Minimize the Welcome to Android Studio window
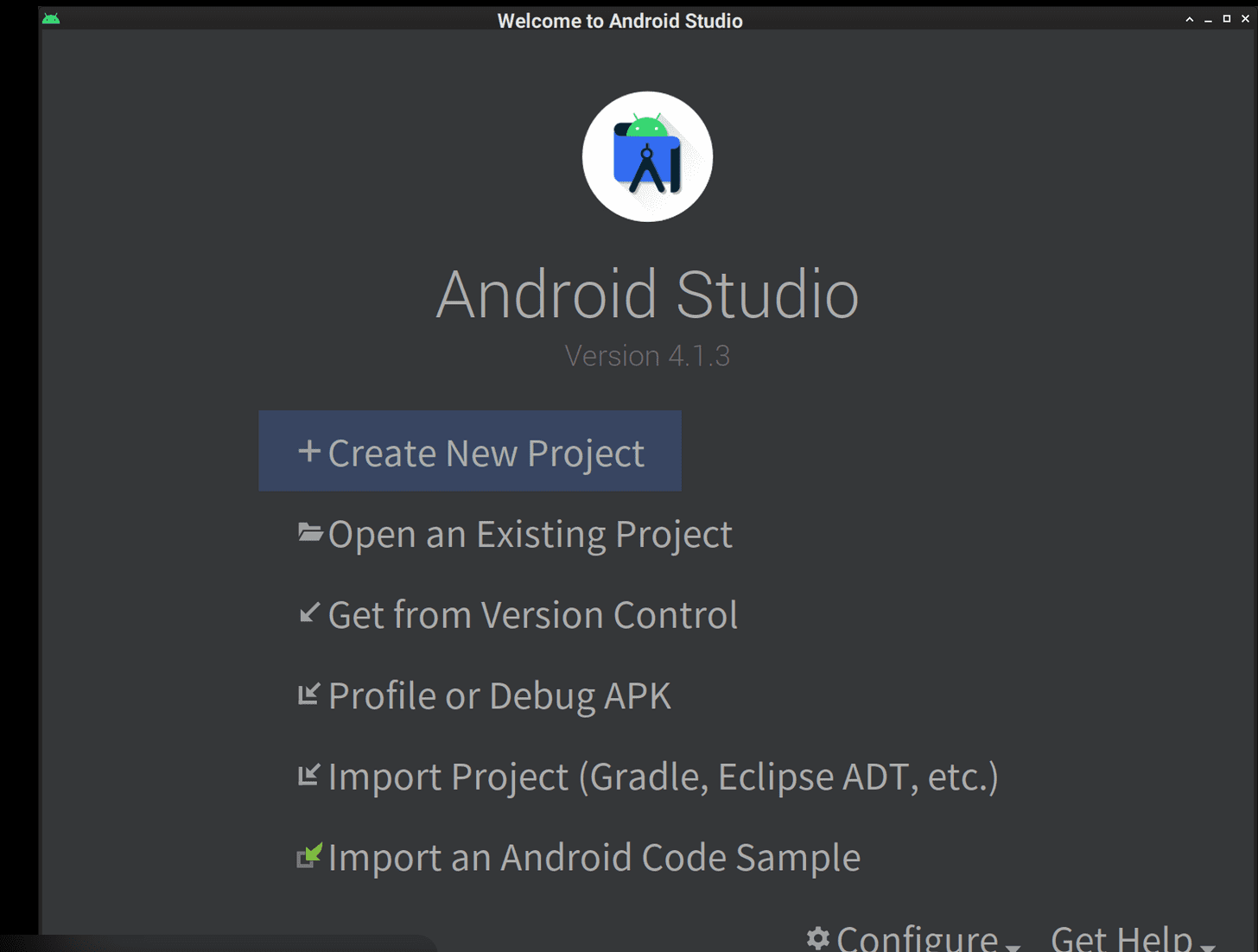 pyautogui.click(x=1208, y=19)
